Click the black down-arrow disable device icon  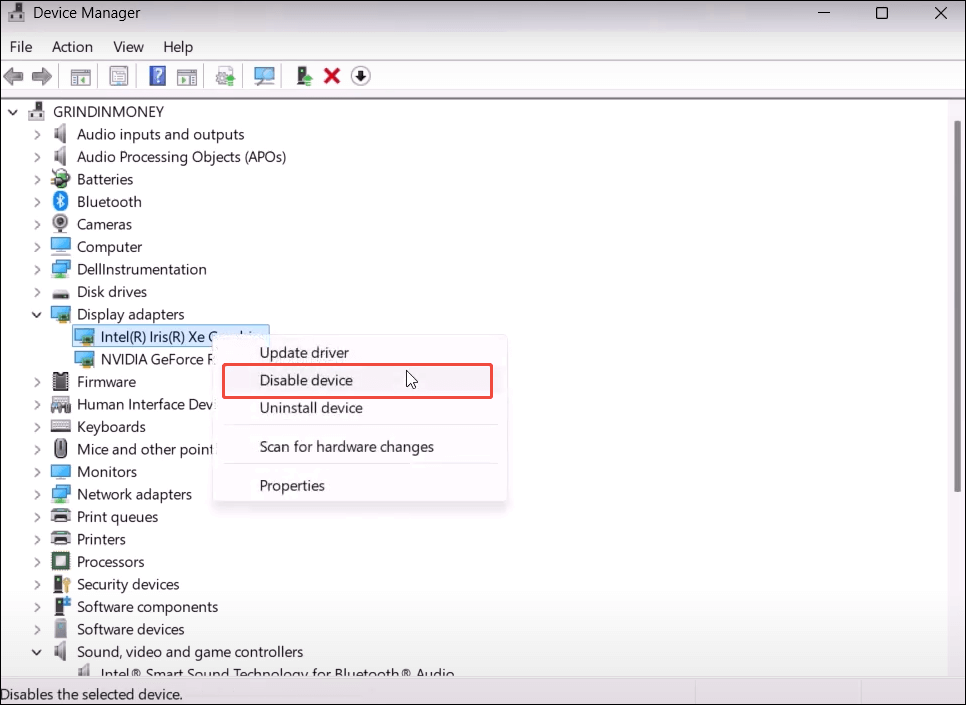pos(360,76)
